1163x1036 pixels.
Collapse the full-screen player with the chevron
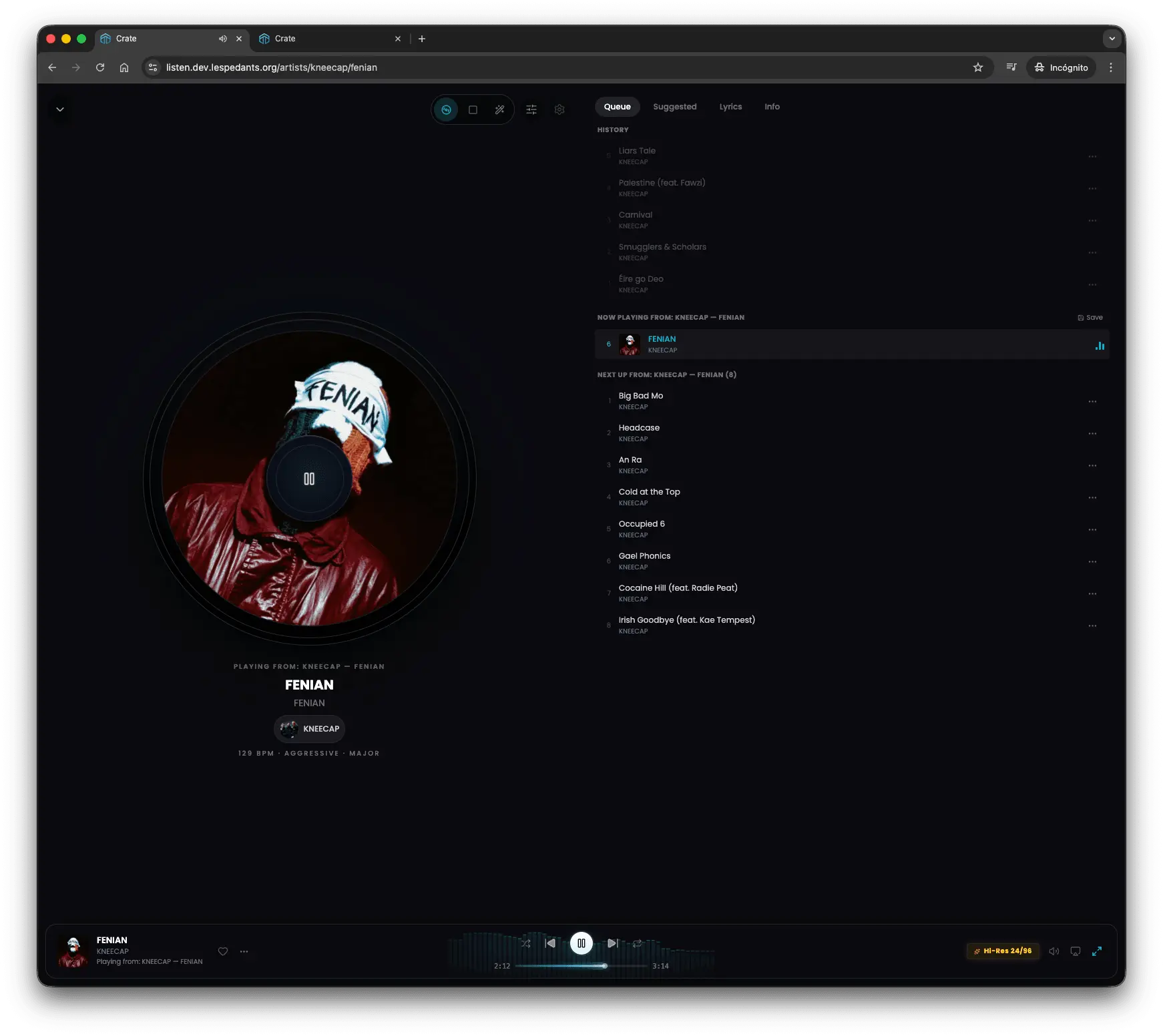[x=60, y=109]
